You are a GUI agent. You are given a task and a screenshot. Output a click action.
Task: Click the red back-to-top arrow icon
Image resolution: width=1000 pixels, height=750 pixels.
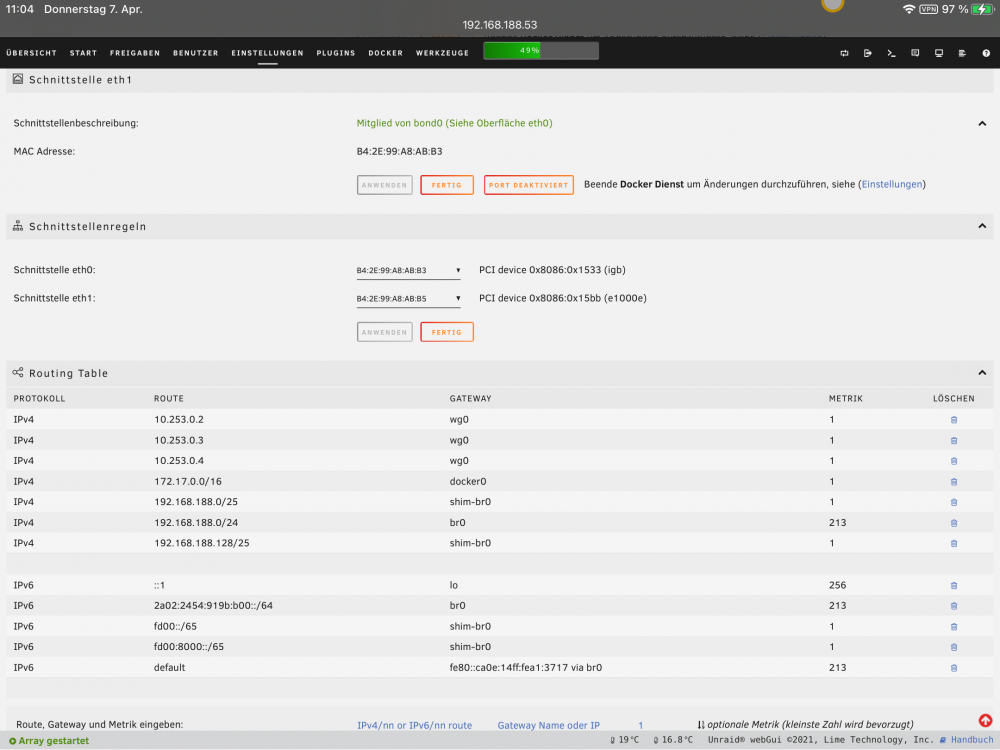(x=985, y=721)
